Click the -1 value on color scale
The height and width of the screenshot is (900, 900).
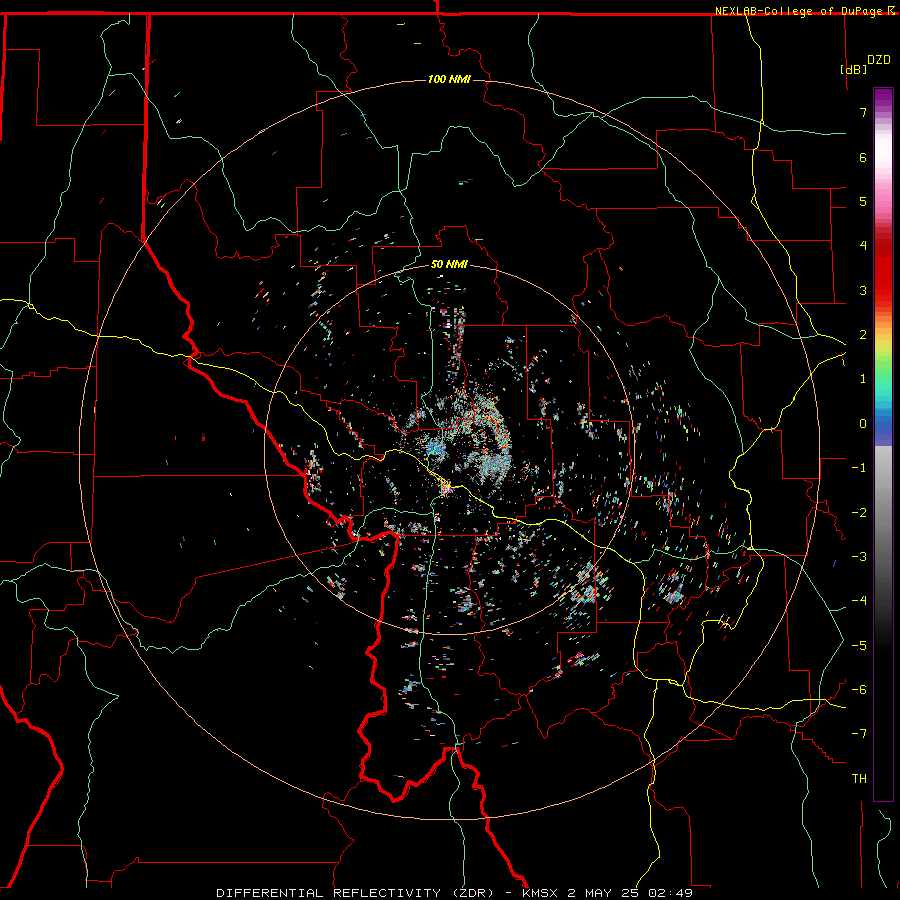coord(859,468)
